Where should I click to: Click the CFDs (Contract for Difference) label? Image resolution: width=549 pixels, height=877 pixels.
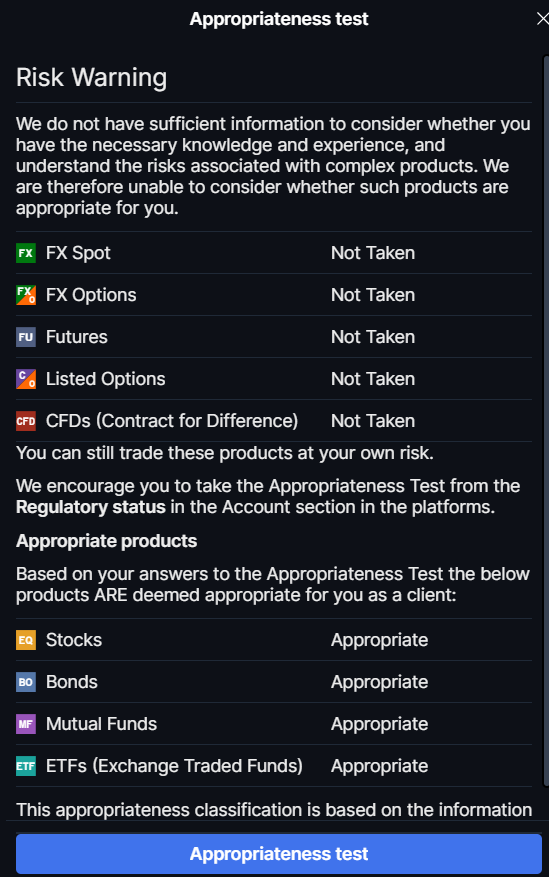click(172, 421)
